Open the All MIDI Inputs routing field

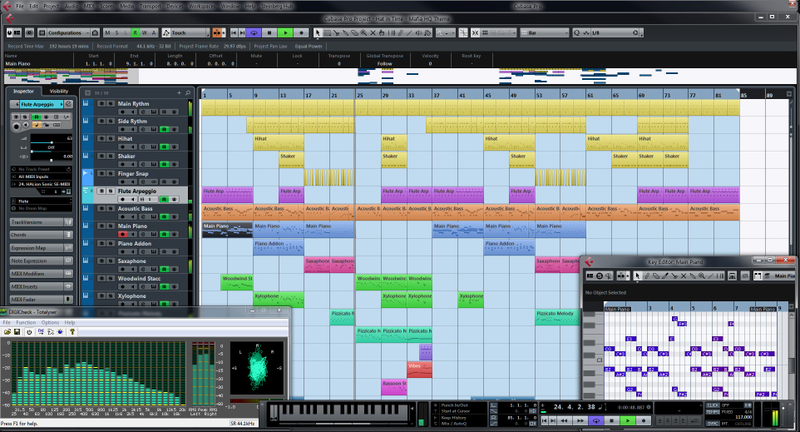click(x=41, y=176)
